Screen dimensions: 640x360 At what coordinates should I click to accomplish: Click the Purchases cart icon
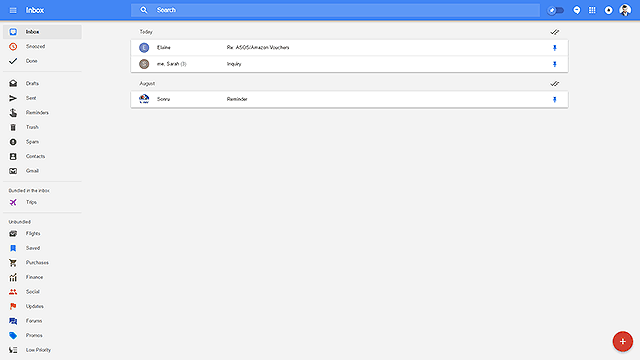click(x=13, y=262)
